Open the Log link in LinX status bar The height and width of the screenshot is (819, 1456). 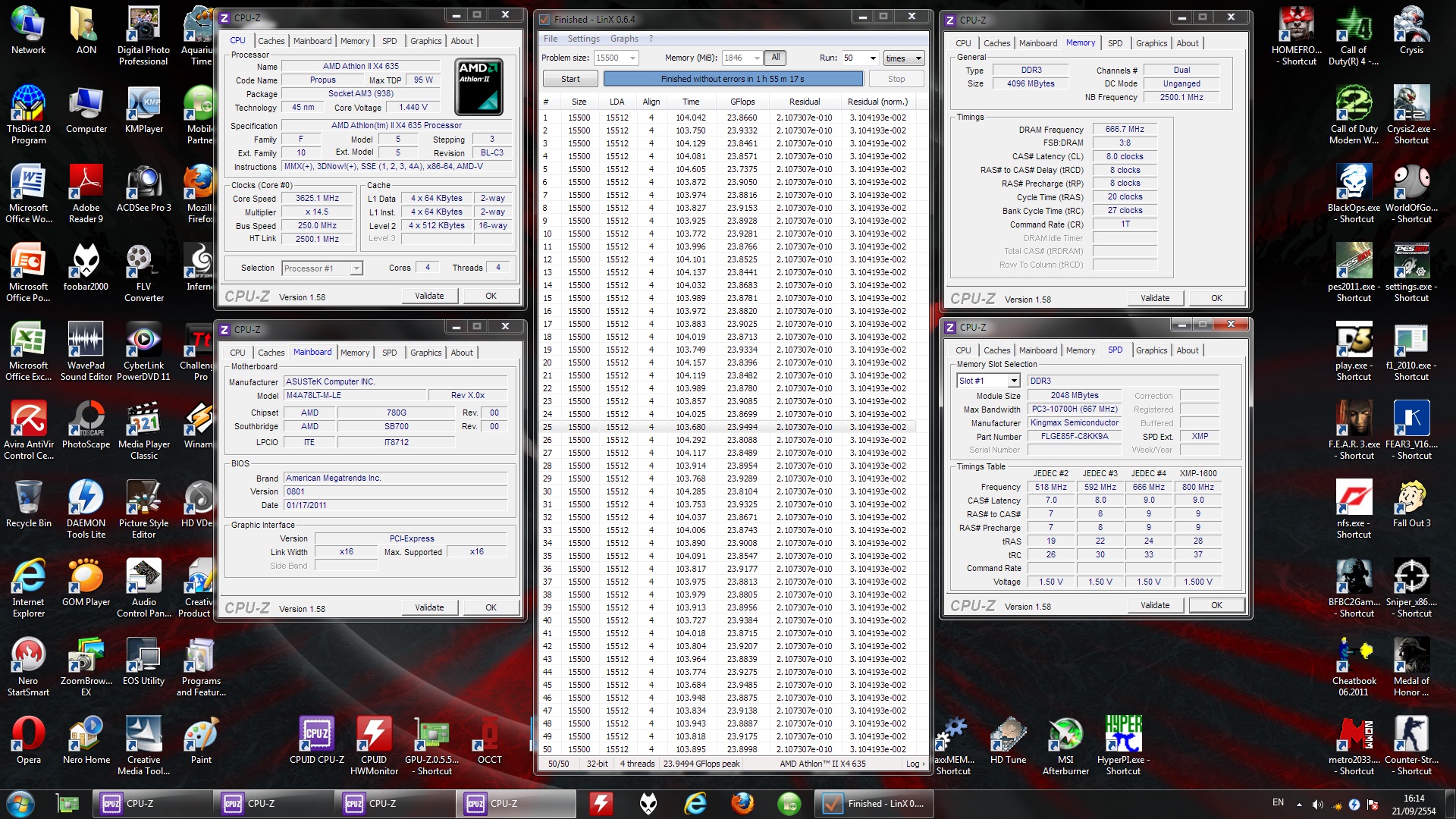pos(915,764)
